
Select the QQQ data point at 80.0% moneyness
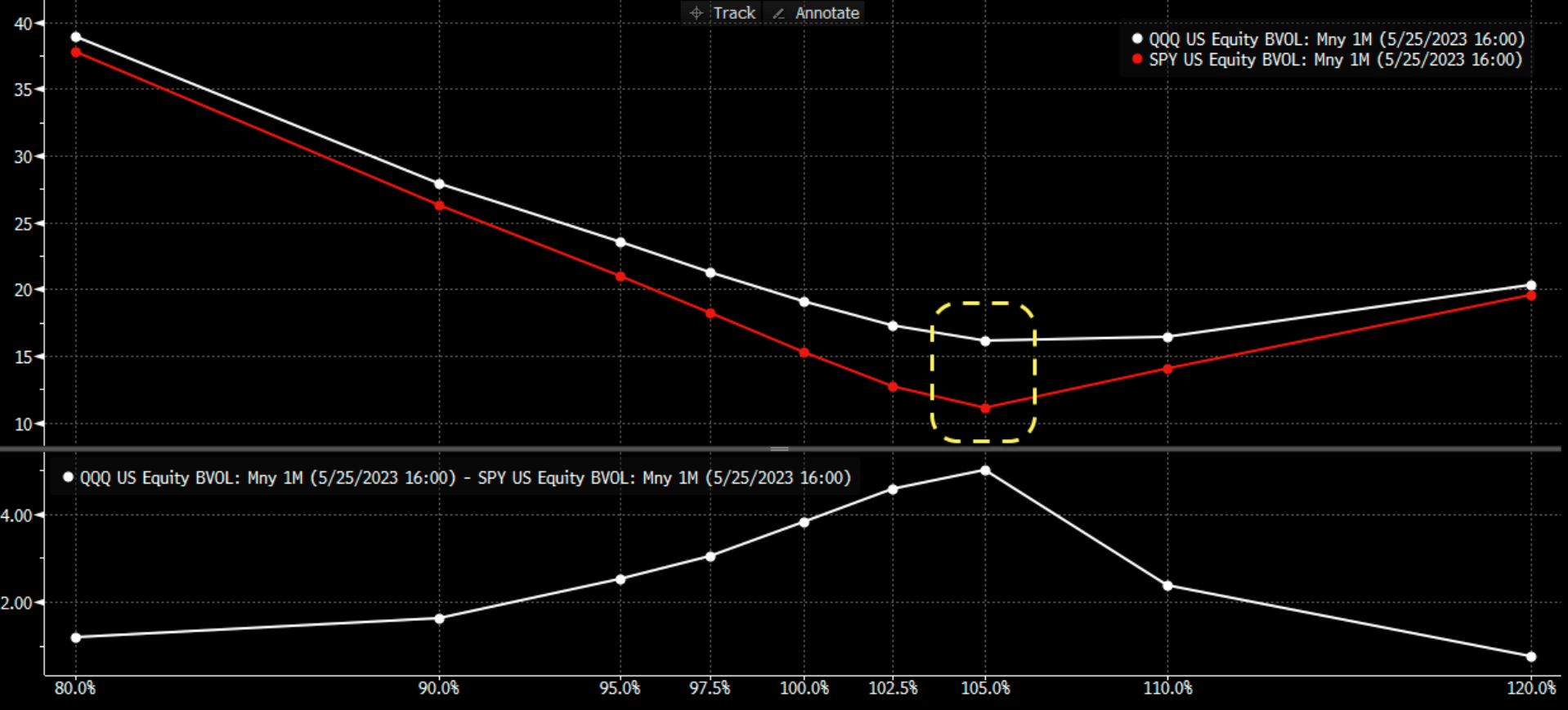point(76,37)
